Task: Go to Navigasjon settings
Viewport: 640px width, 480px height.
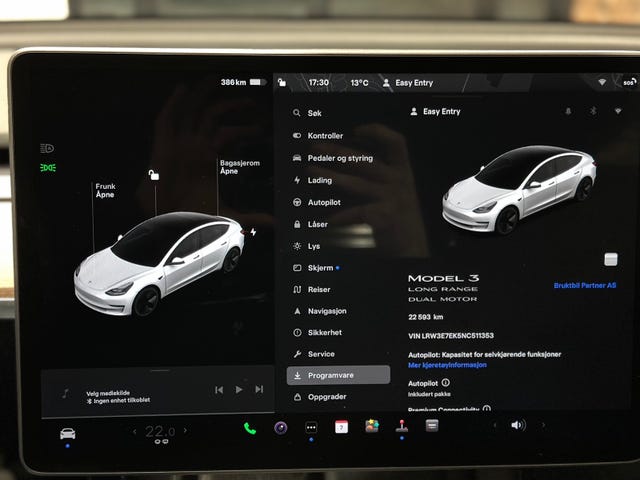Action: 320,311
